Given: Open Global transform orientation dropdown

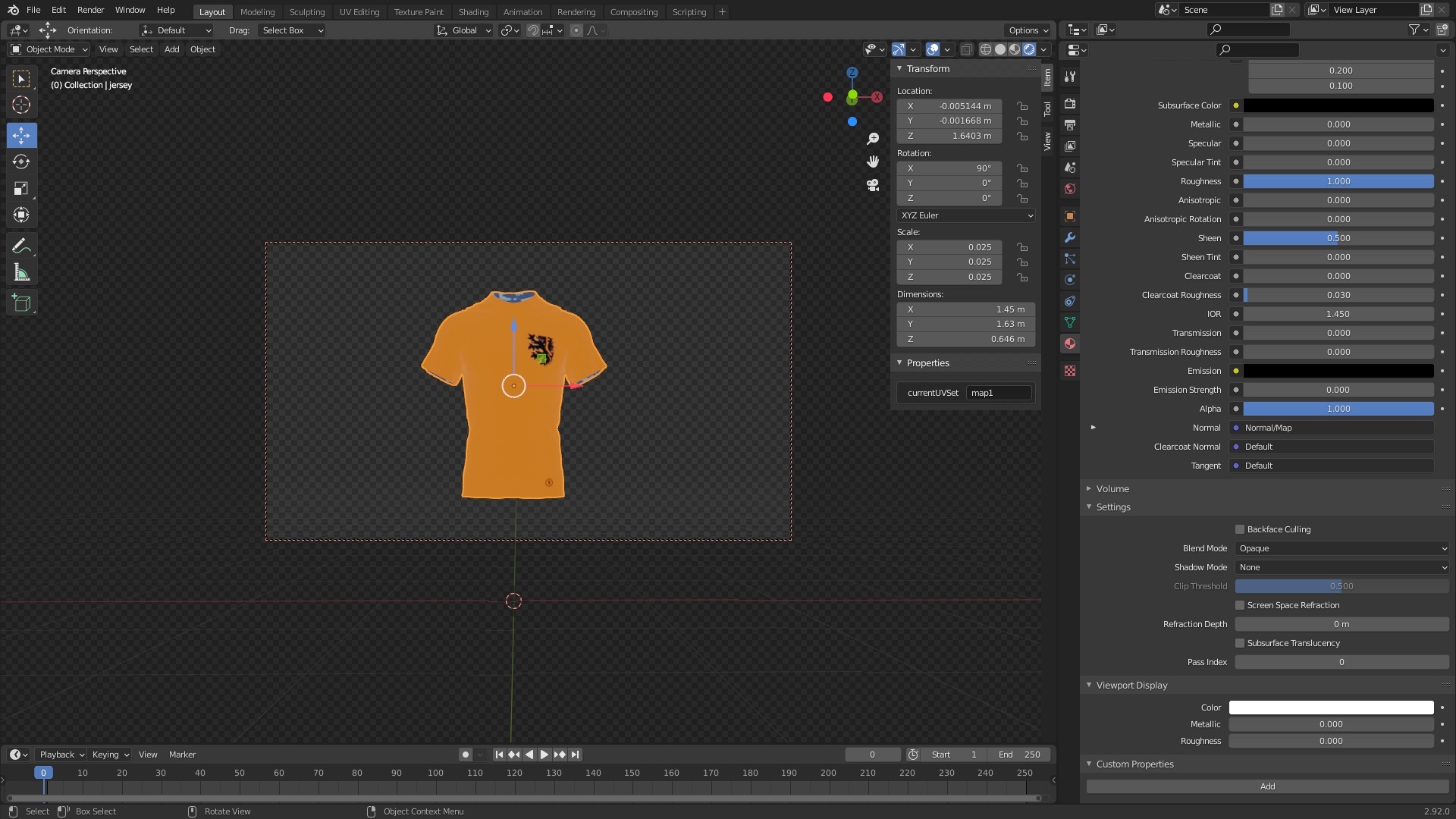Looking at the screenshot, I should tap(464, 30).
